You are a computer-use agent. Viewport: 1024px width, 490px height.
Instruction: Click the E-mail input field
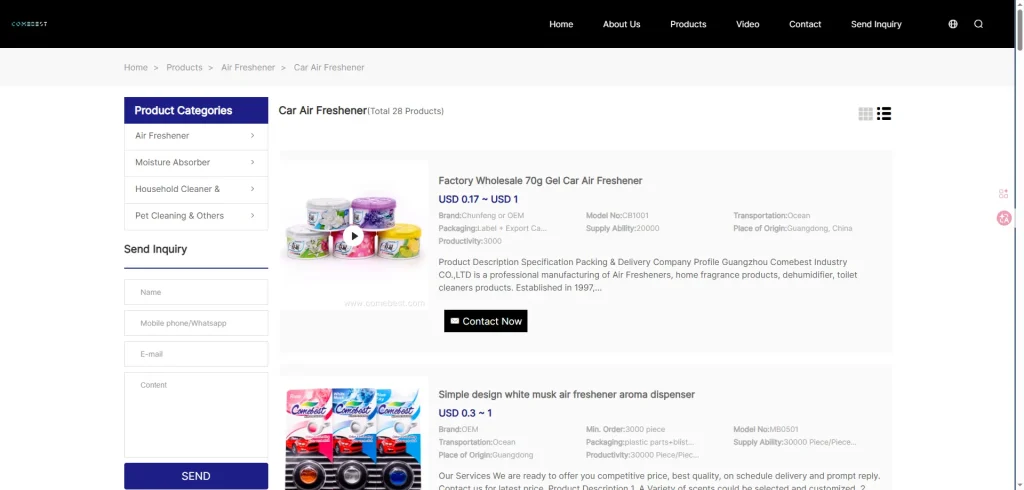click(x=196, y=354)
